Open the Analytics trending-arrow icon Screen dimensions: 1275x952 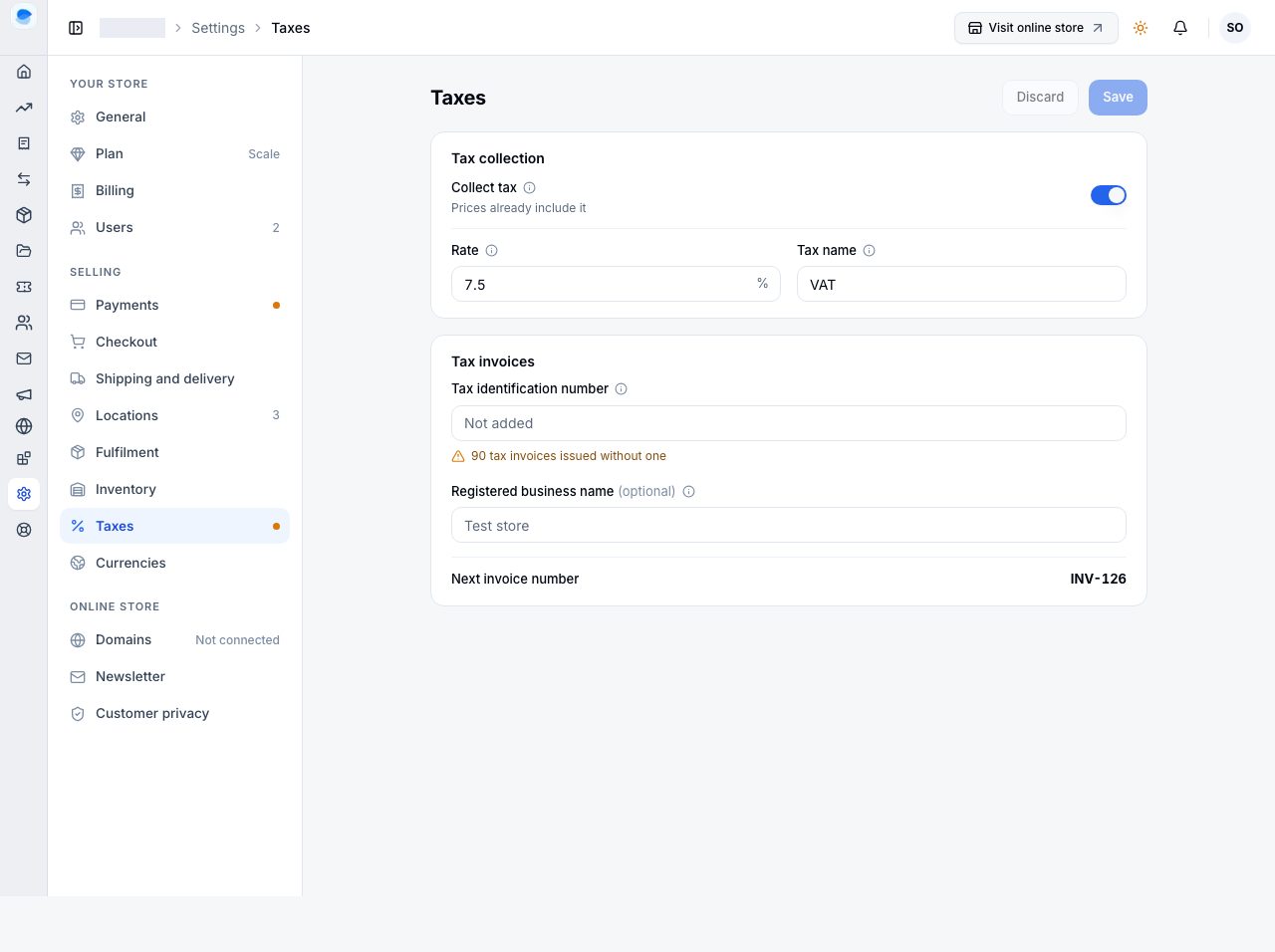click(x=24, y=108)
